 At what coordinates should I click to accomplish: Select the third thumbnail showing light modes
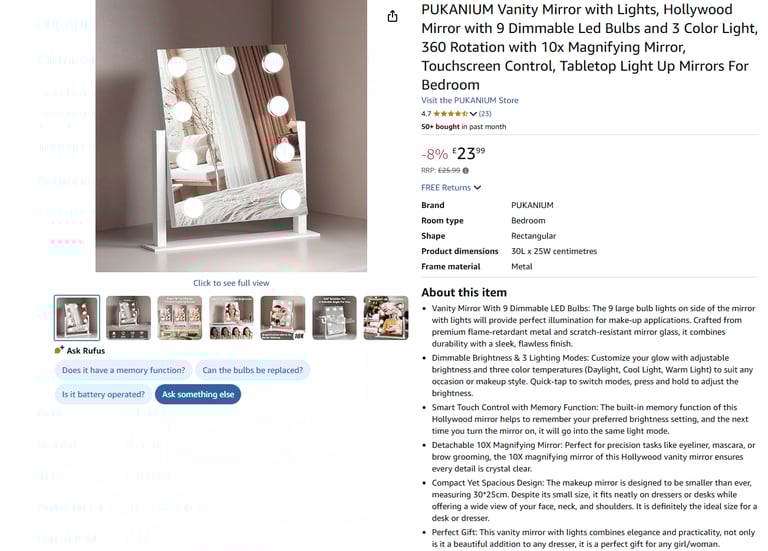click(x=180, y=318)
